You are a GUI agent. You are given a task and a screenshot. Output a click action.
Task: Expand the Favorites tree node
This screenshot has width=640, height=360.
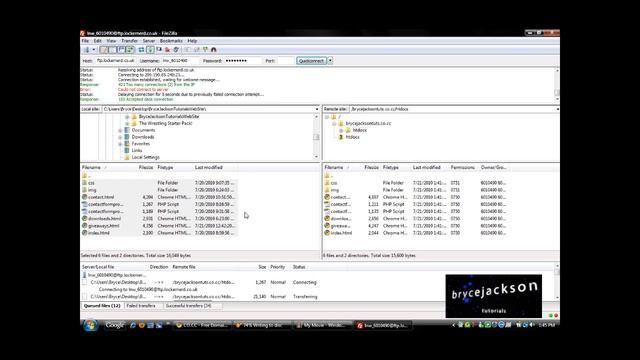click(x=120, y=144)
